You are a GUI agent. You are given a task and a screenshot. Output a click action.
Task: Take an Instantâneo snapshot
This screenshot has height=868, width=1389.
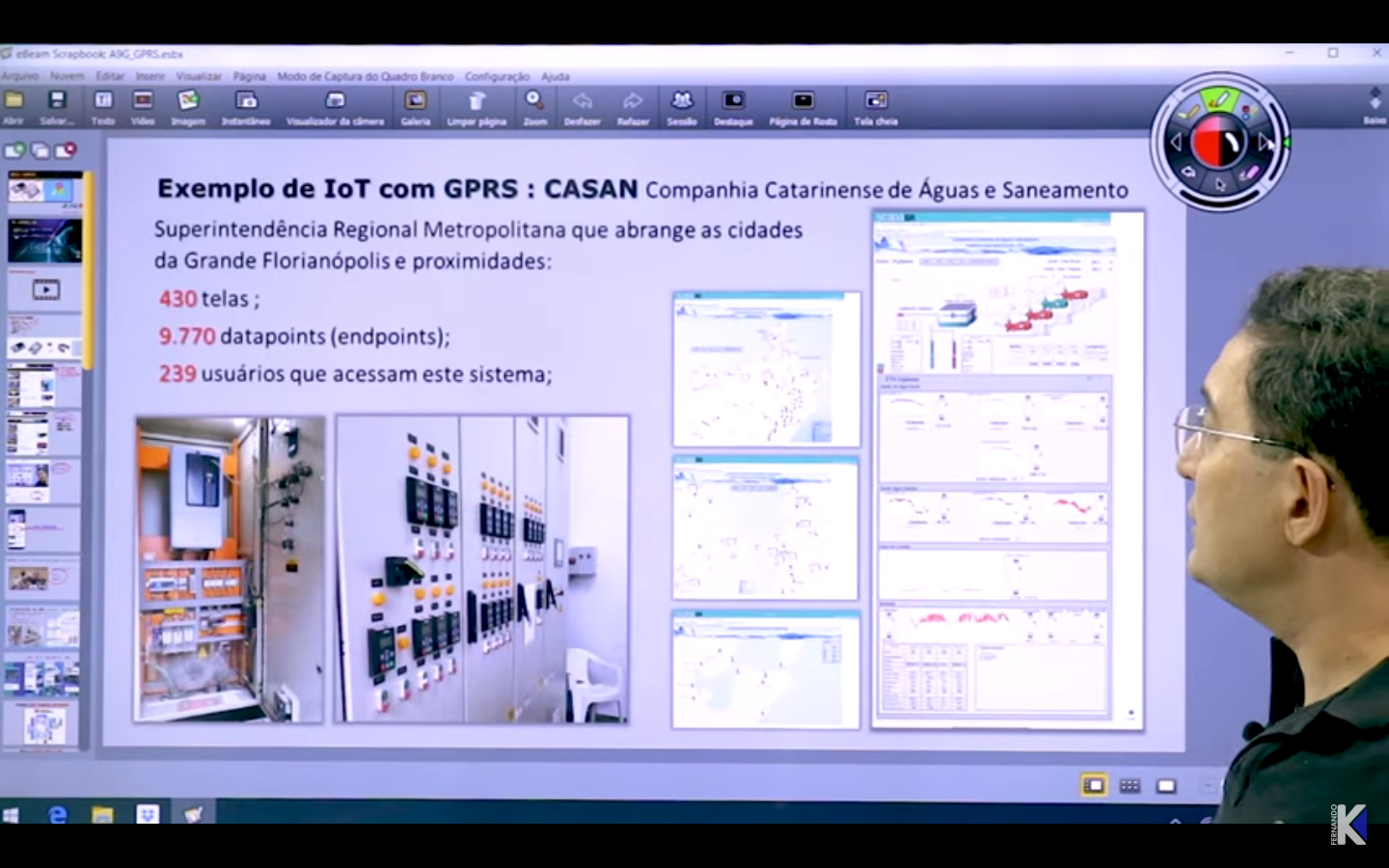[x=246, y=106]
